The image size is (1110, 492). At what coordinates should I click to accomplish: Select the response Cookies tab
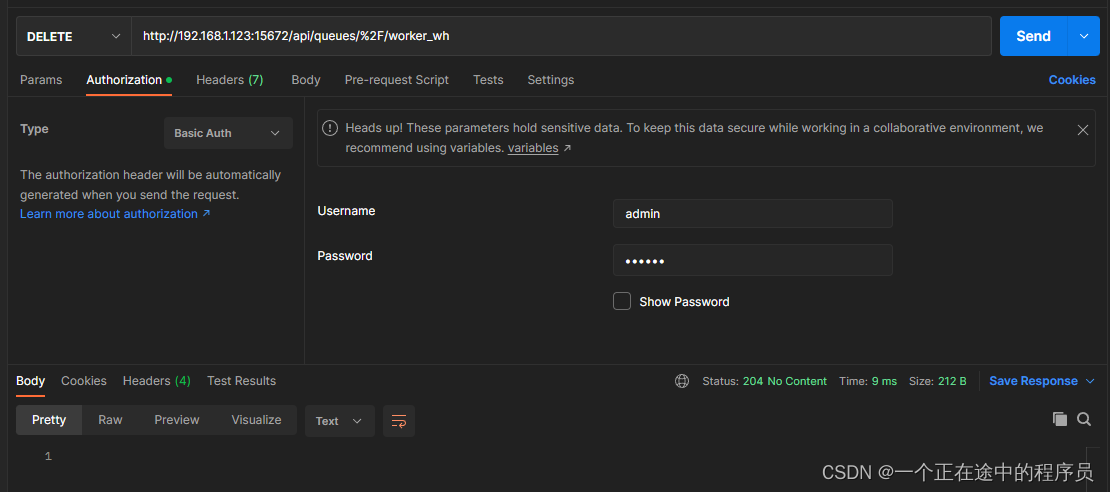pyautogui.click(x=84, y=381)
